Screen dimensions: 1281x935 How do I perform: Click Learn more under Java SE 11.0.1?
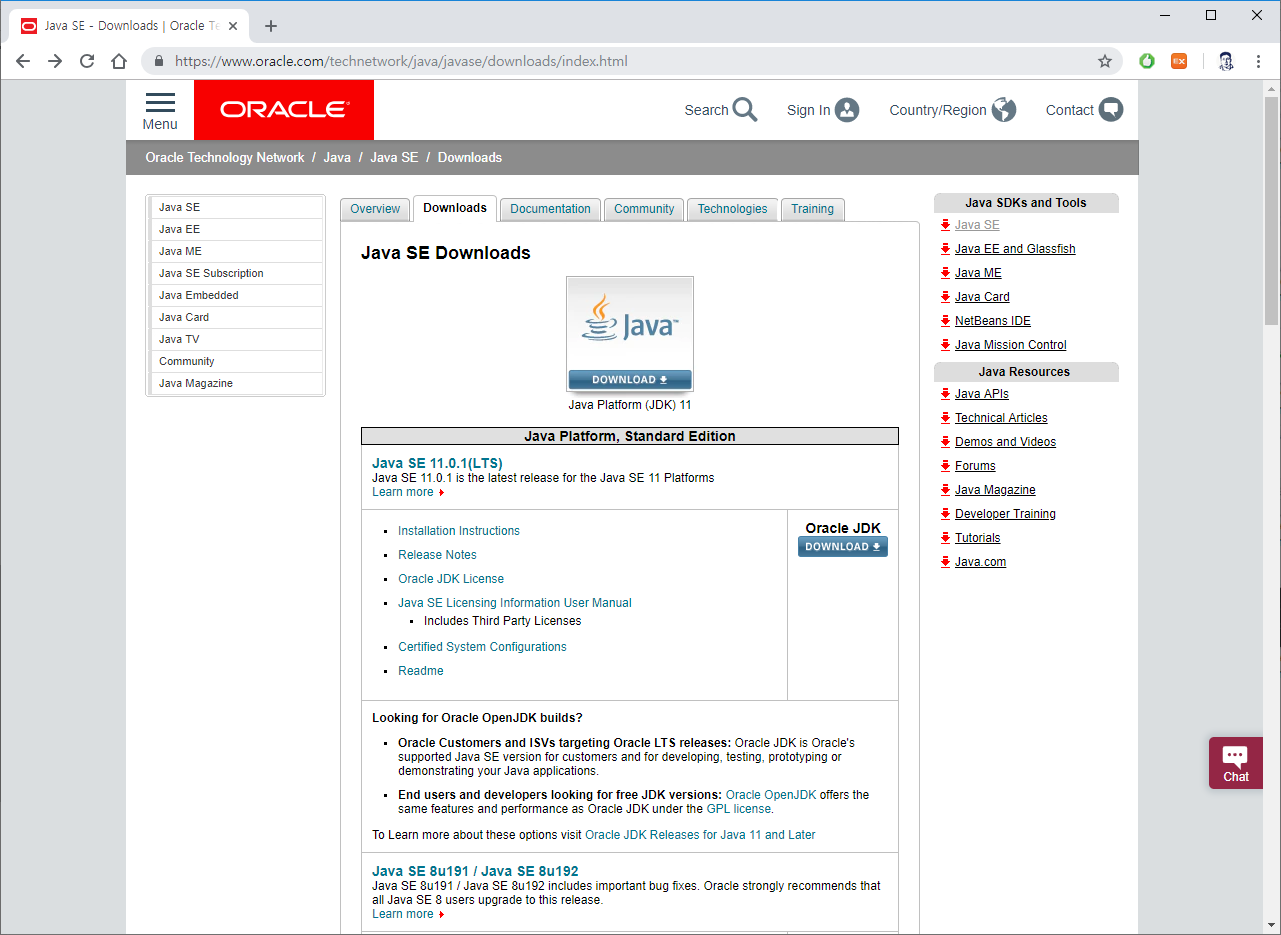(403, 492)
